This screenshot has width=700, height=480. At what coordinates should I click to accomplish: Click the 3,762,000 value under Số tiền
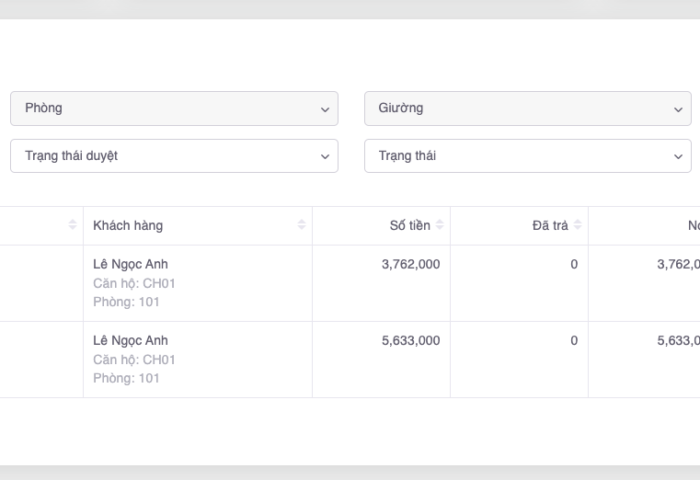tap(410, 265)
